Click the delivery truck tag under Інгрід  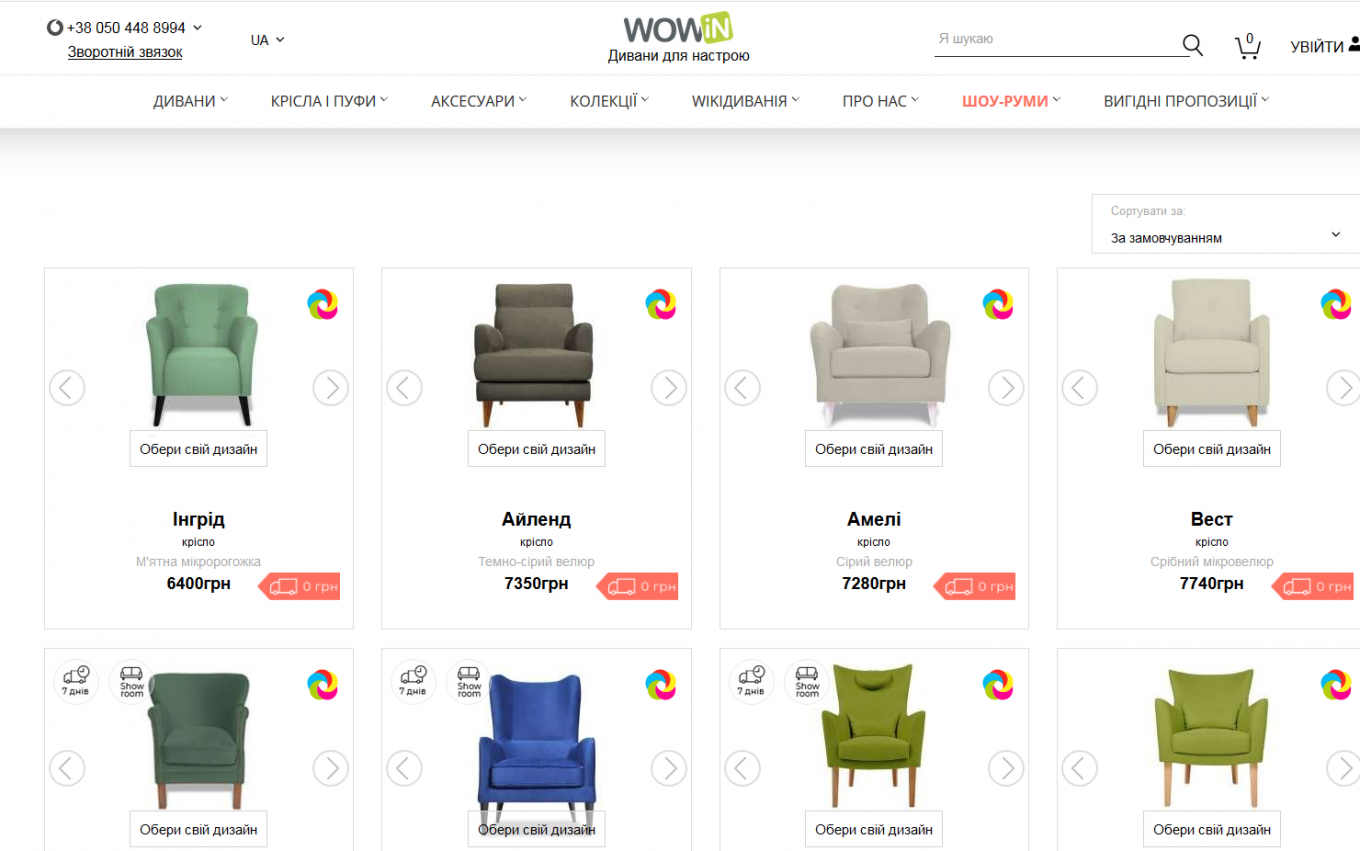[299, 586]
